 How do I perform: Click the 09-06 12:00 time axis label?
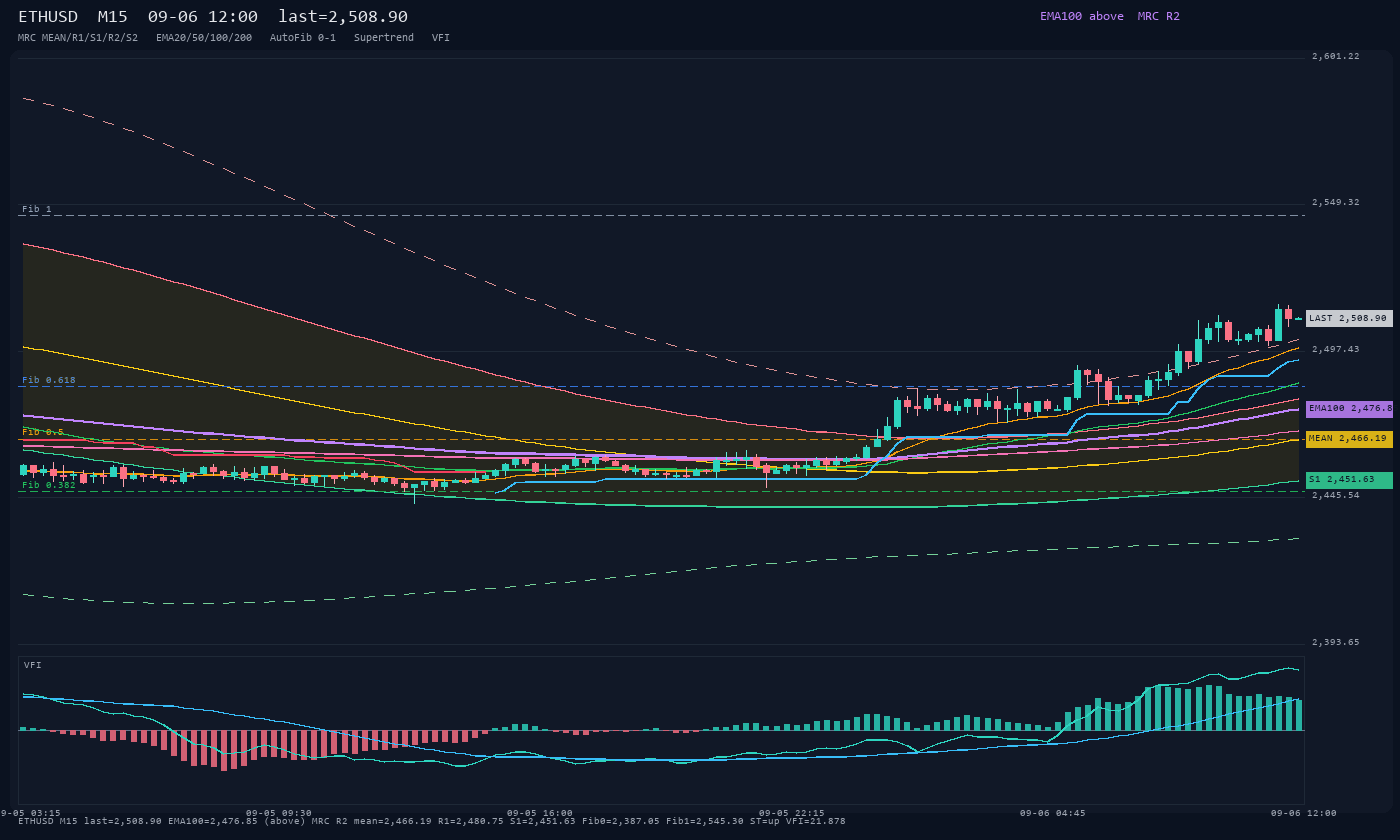point(1304,813)
